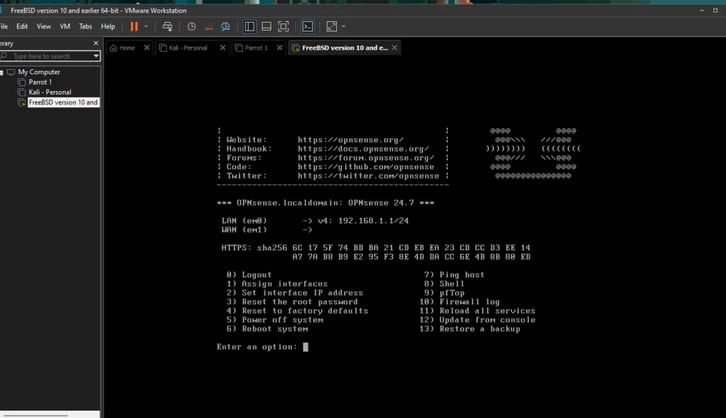Close the Kali - Personal tab

pos(223,48)
